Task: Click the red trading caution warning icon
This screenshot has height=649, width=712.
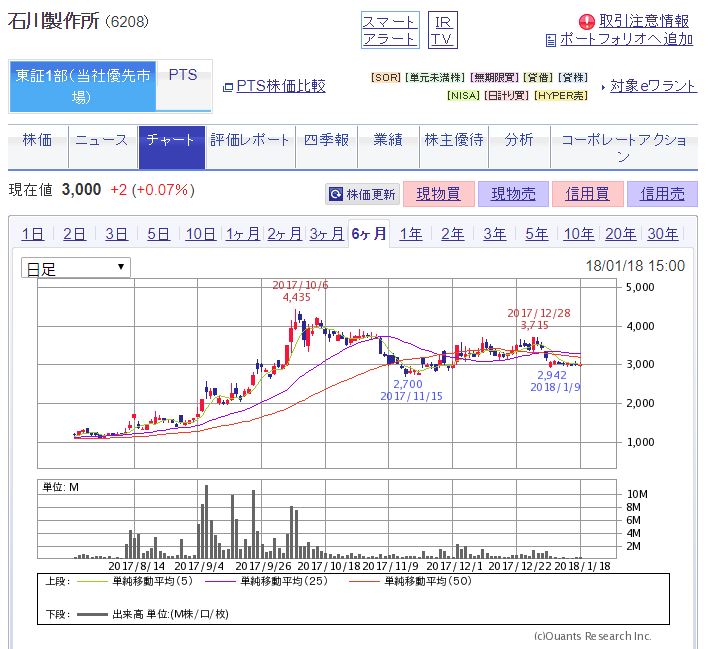Action: 588,21
